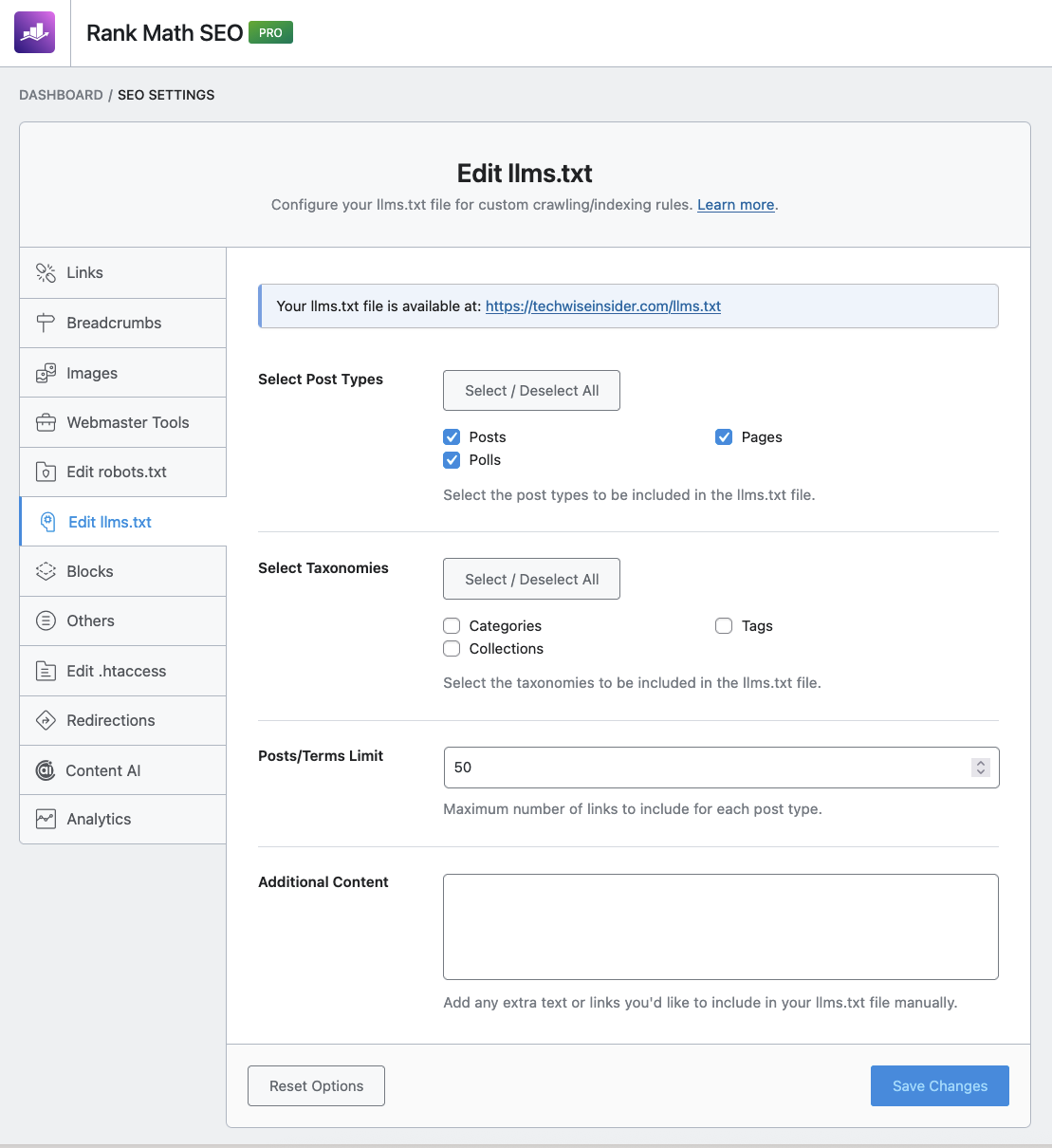Click the Webmaster Tools toolbox icon
The image size is (1052, 1148).
(46, 422)
